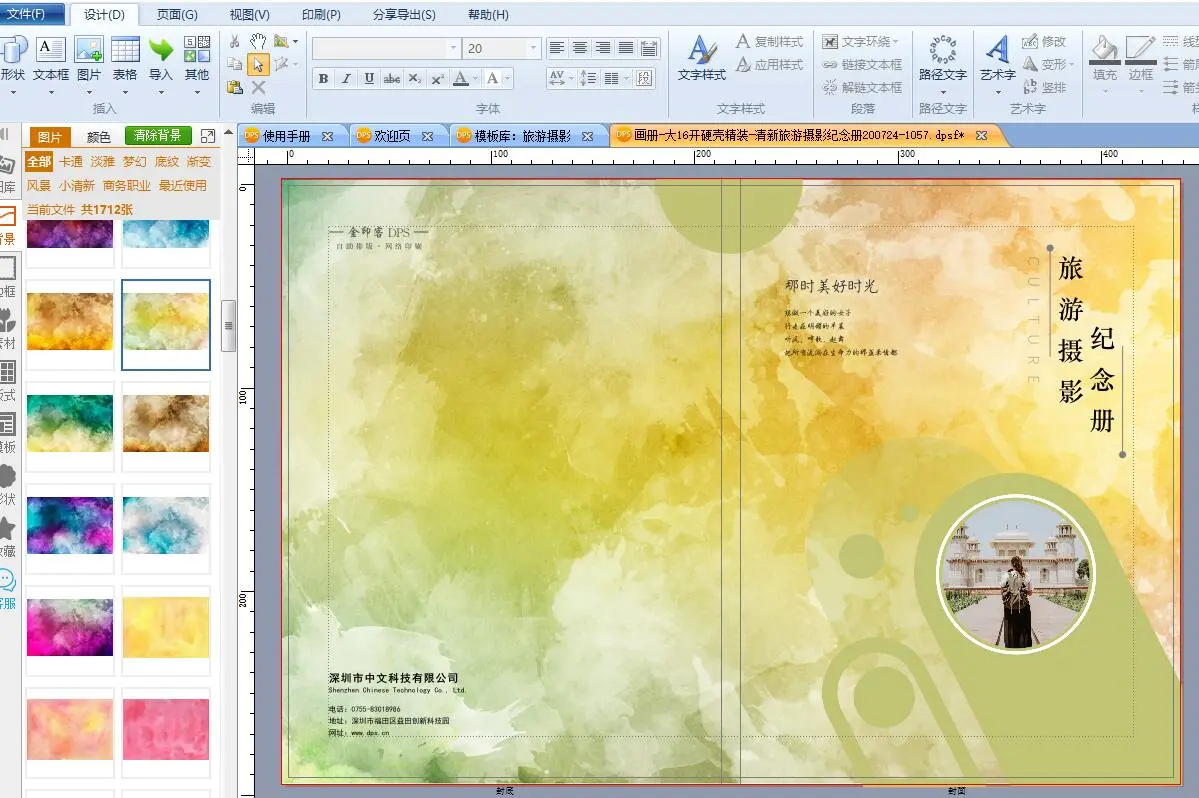
Task: Switch to the 页面(G) ribbon tab
Action: click(x=177, y=15)
